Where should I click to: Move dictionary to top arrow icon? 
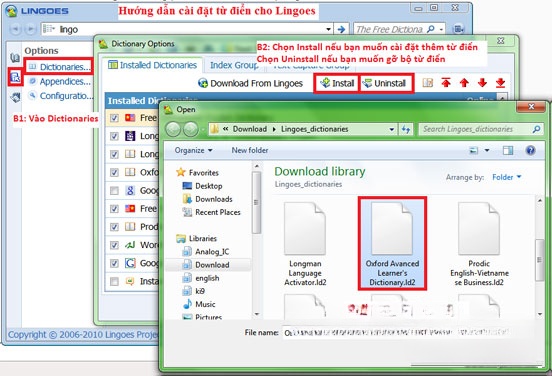446,83
